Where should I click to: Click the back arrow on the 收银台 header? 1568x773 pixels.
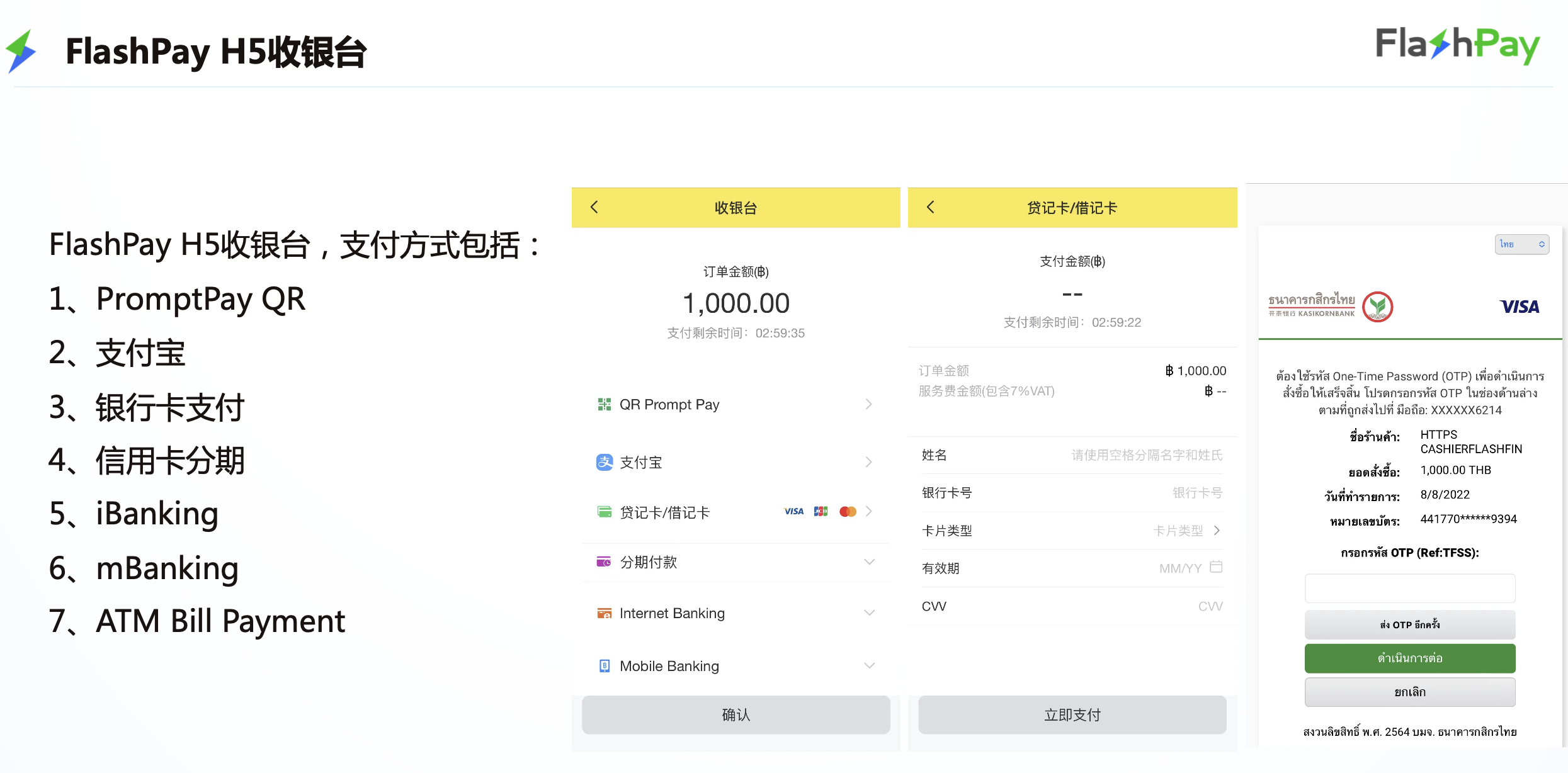pyautogui.click(x=593, y=207)
